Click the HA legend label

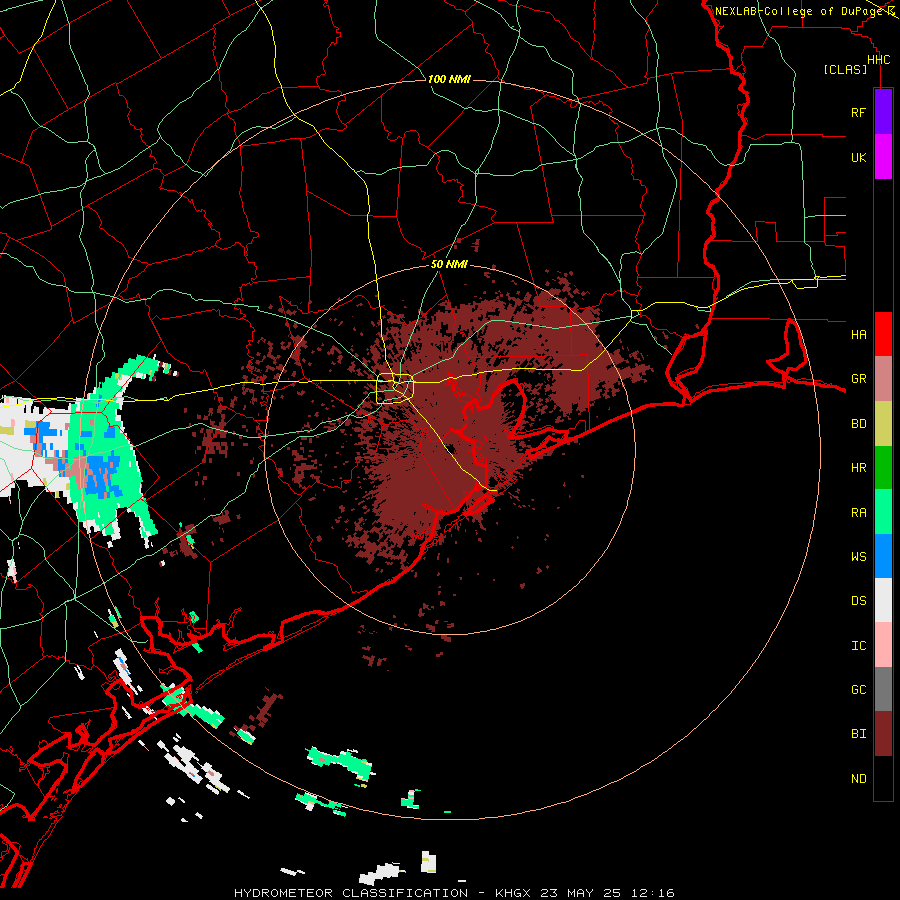point(858,334)
